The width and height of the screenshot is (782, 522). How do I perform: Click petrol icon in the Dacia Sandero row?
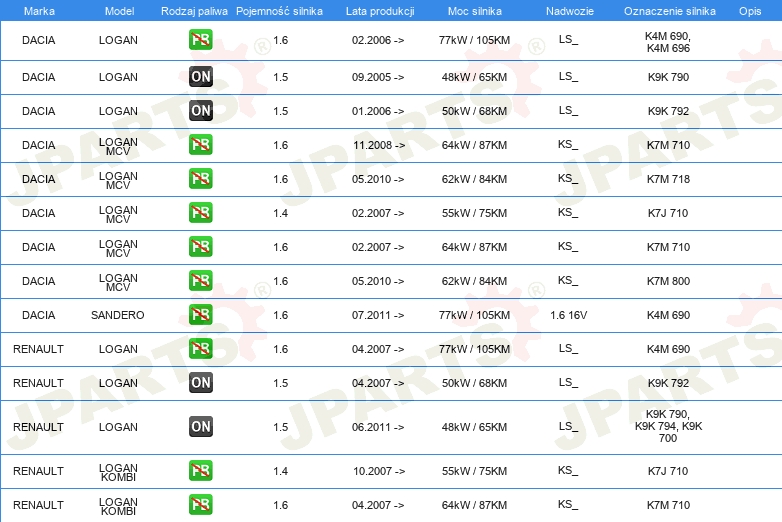point(200,315)
